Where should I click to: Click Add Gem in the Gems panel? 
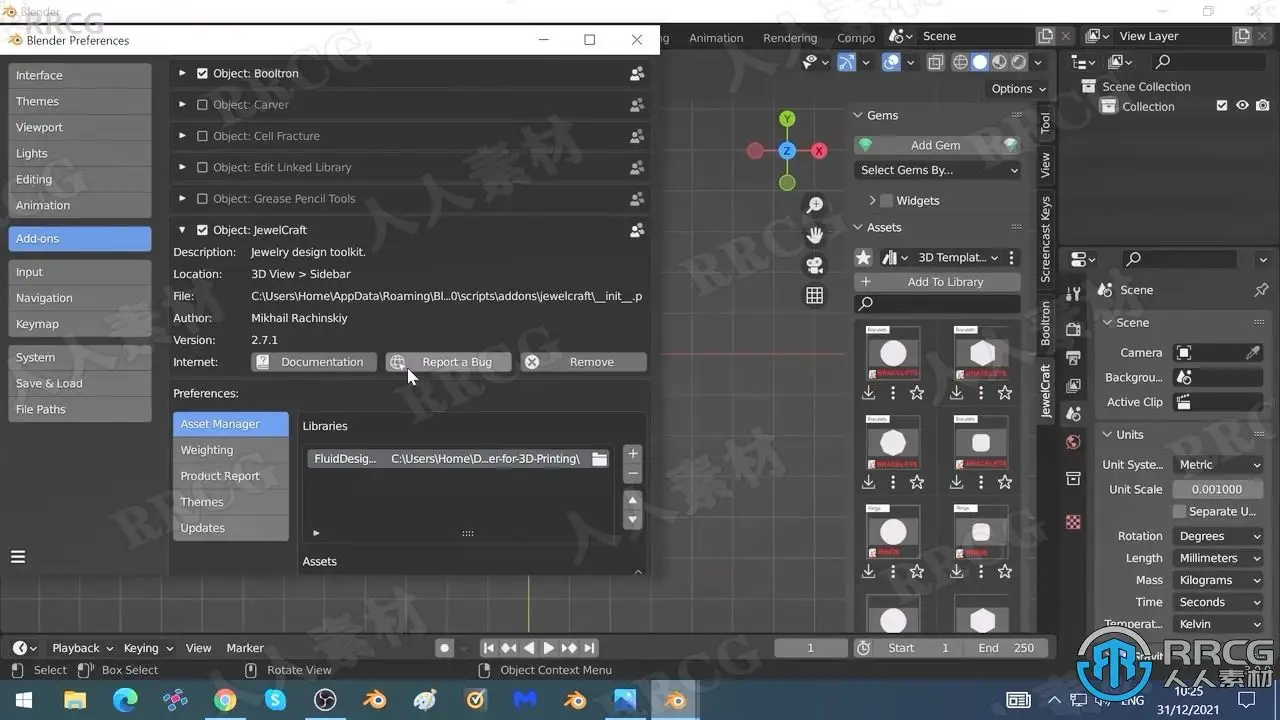pos(936,145)
